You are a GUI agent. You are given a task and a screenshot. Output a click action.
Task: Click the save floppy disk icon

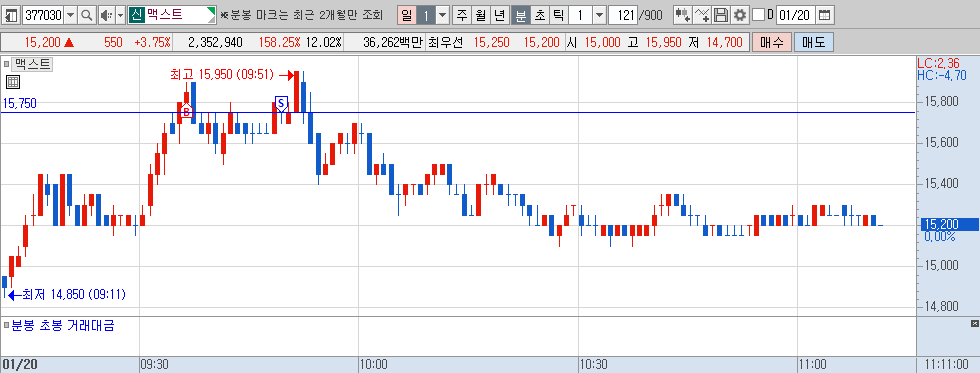721,15
